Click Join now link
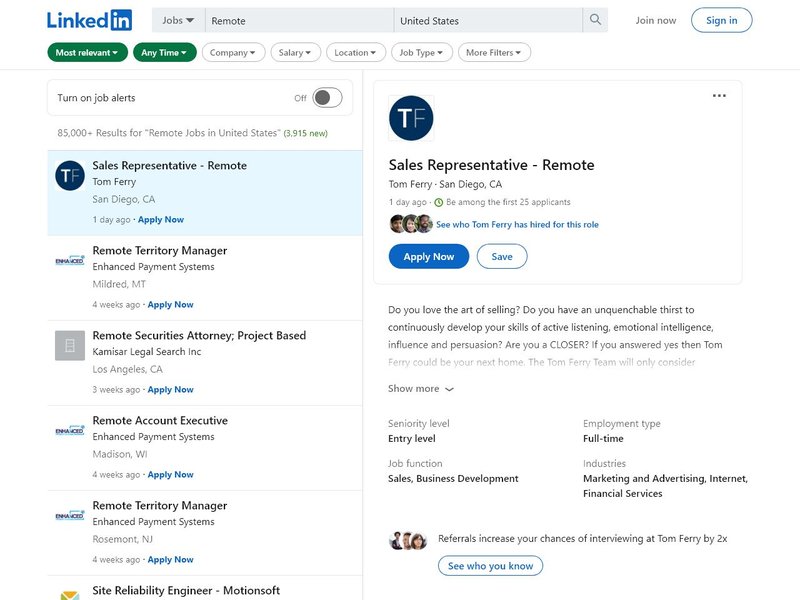Viewport: 800px width, 600px height. coord(656,20)
